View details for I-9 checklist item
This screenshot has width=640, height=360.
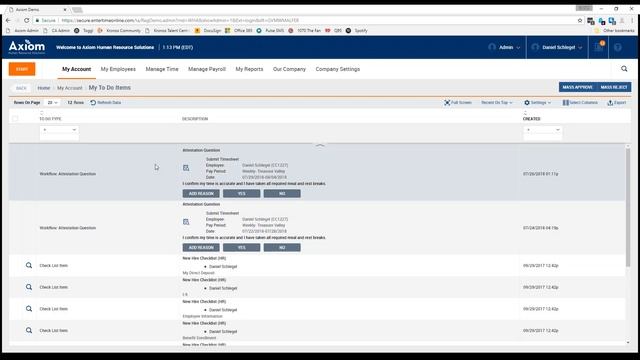click(x=29, y=287)
